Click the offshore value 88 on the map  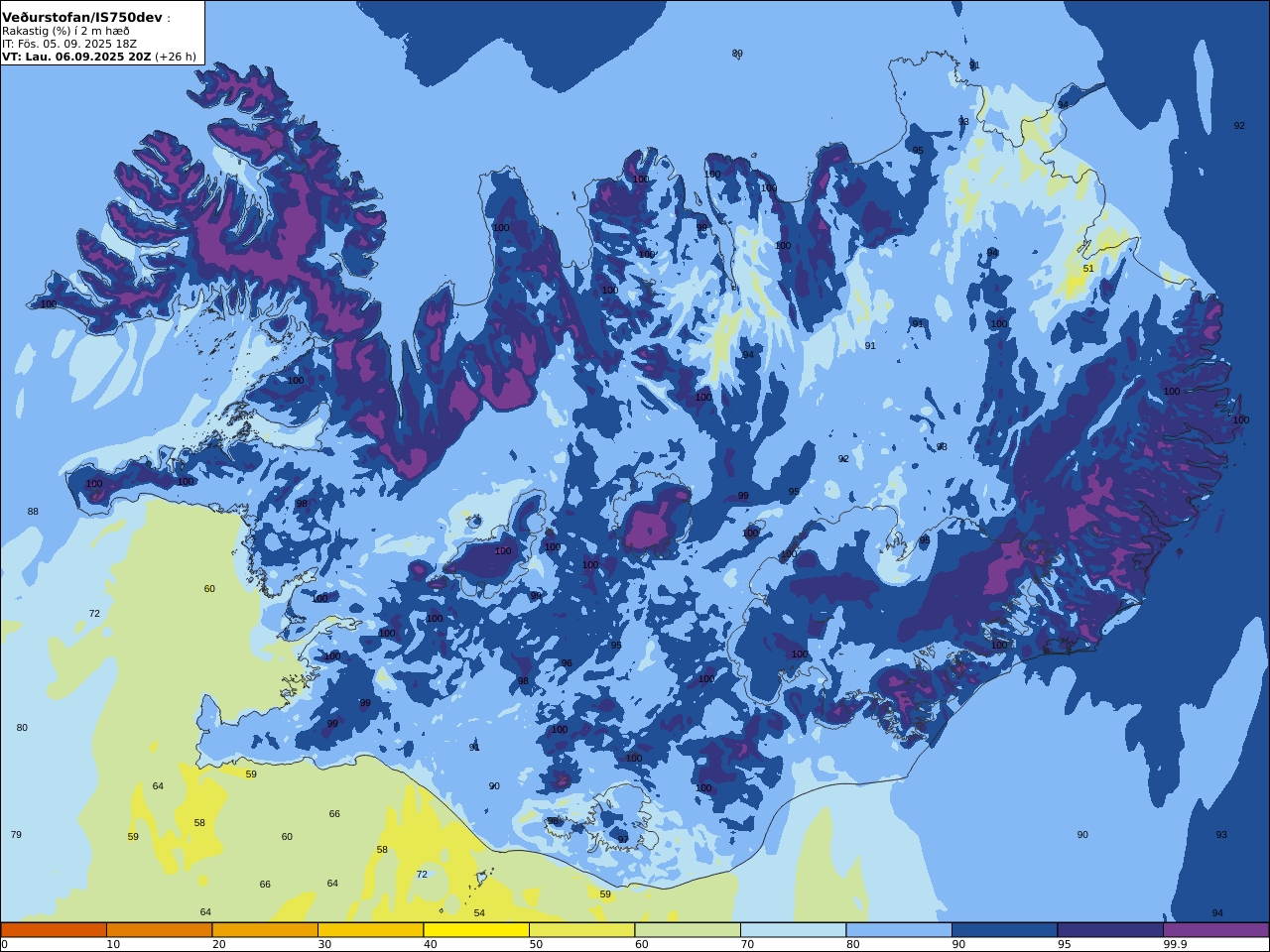coord(33,512)
